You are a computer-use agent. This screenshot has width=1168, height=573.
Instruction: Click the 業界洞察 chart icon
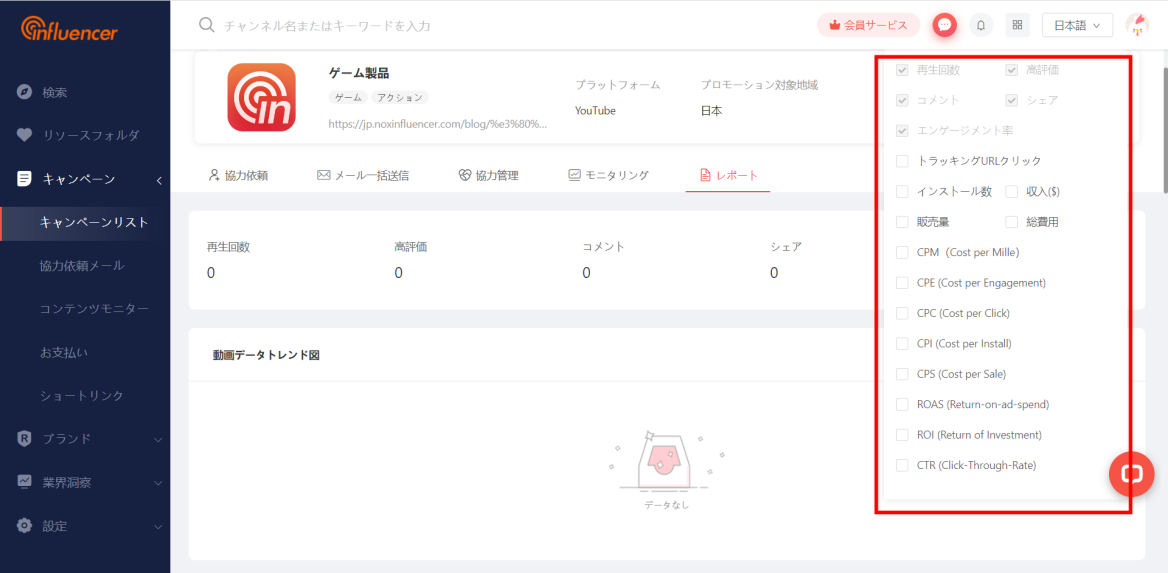point(25,482)
